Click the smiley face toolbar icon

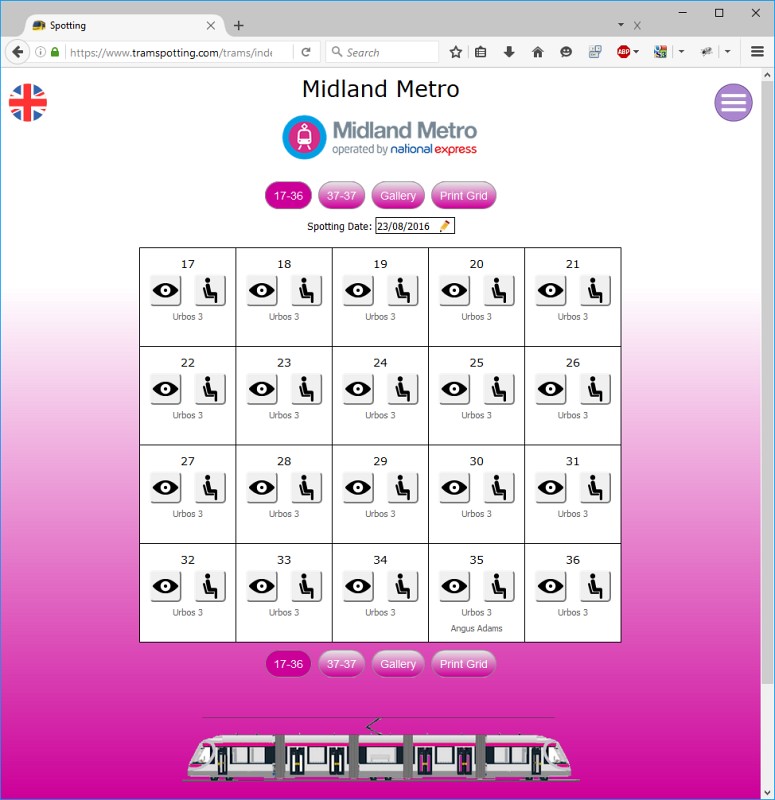pos(566,52)
